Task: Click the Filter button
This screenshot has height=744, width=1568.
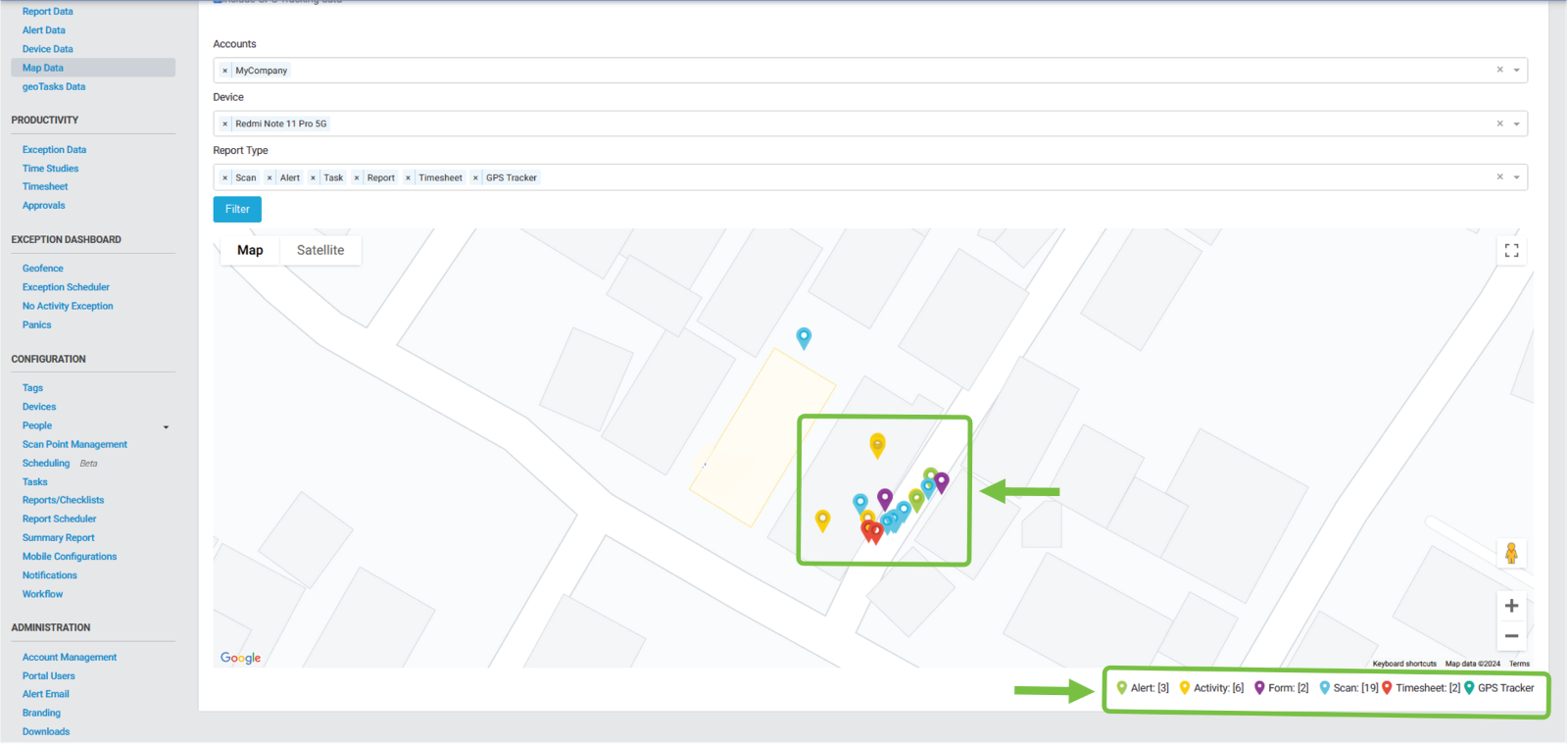Action: 237,209
